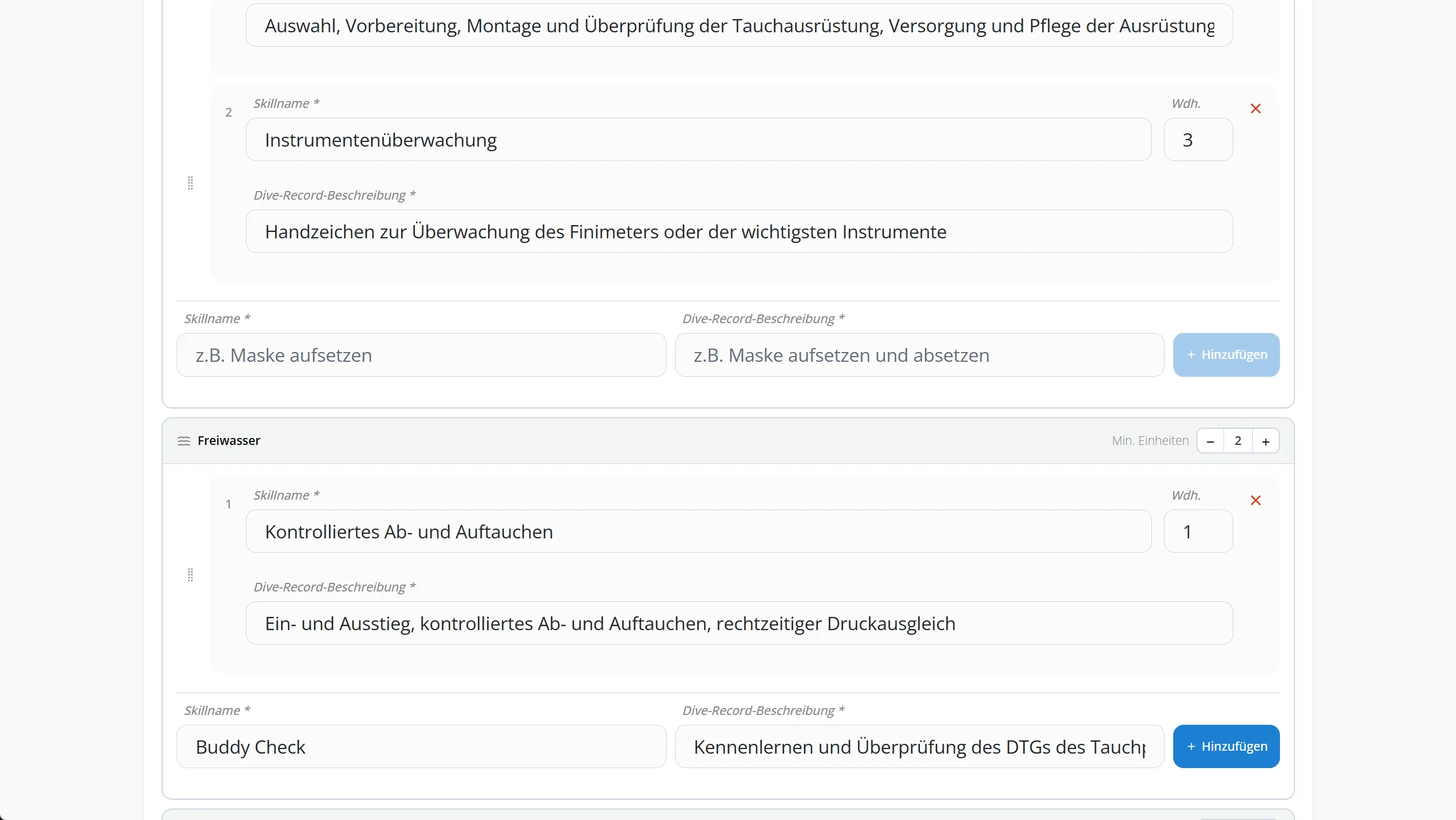Viewport: 1456px width, 820px height.
Task: Focus the Min. Einheiten value field showing 2
Action: (1238, 441)
